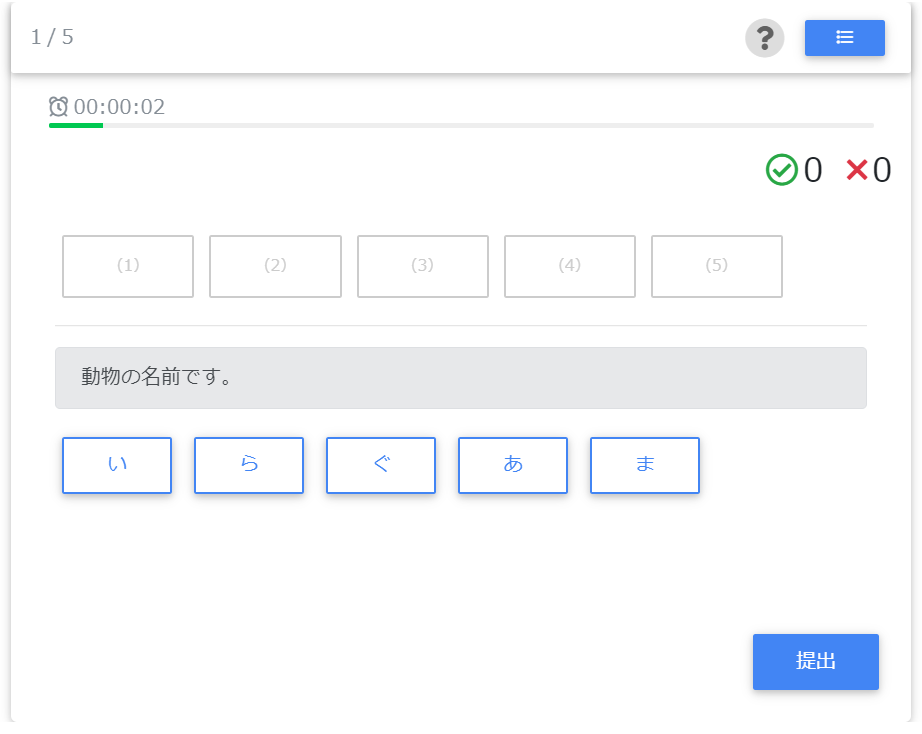922x734 pixels.
Task: Pick the ぐ character tile
Action: 381,465
